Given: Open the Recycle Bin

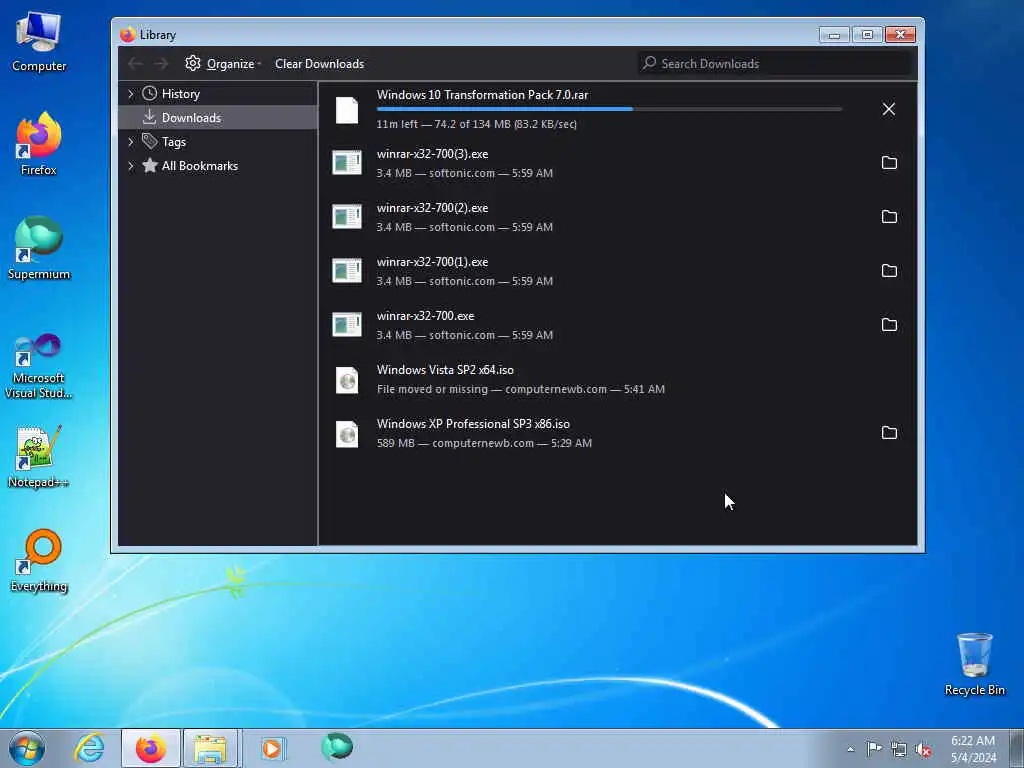Looking at the screenshot, I should tap(974, 664).
